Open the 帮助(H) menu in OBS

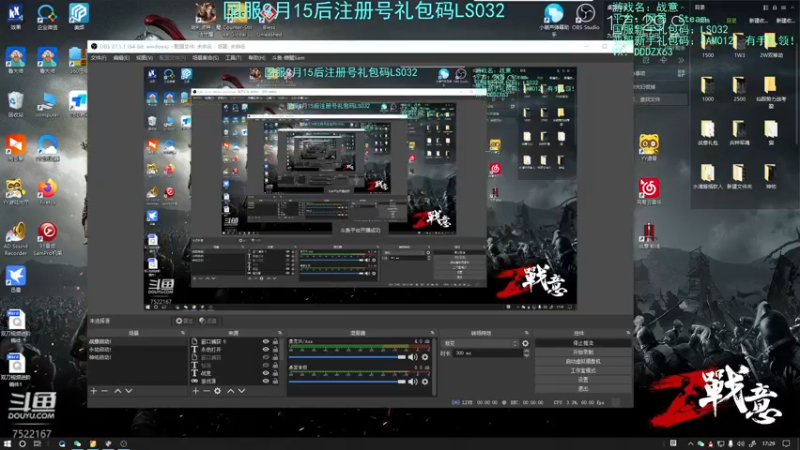tap(257, 58)
